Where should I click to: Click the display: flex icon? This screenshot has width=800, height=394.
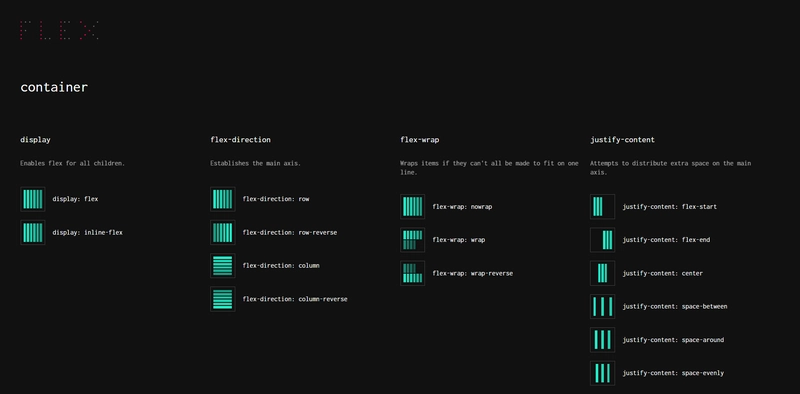(x=33, y=199)
